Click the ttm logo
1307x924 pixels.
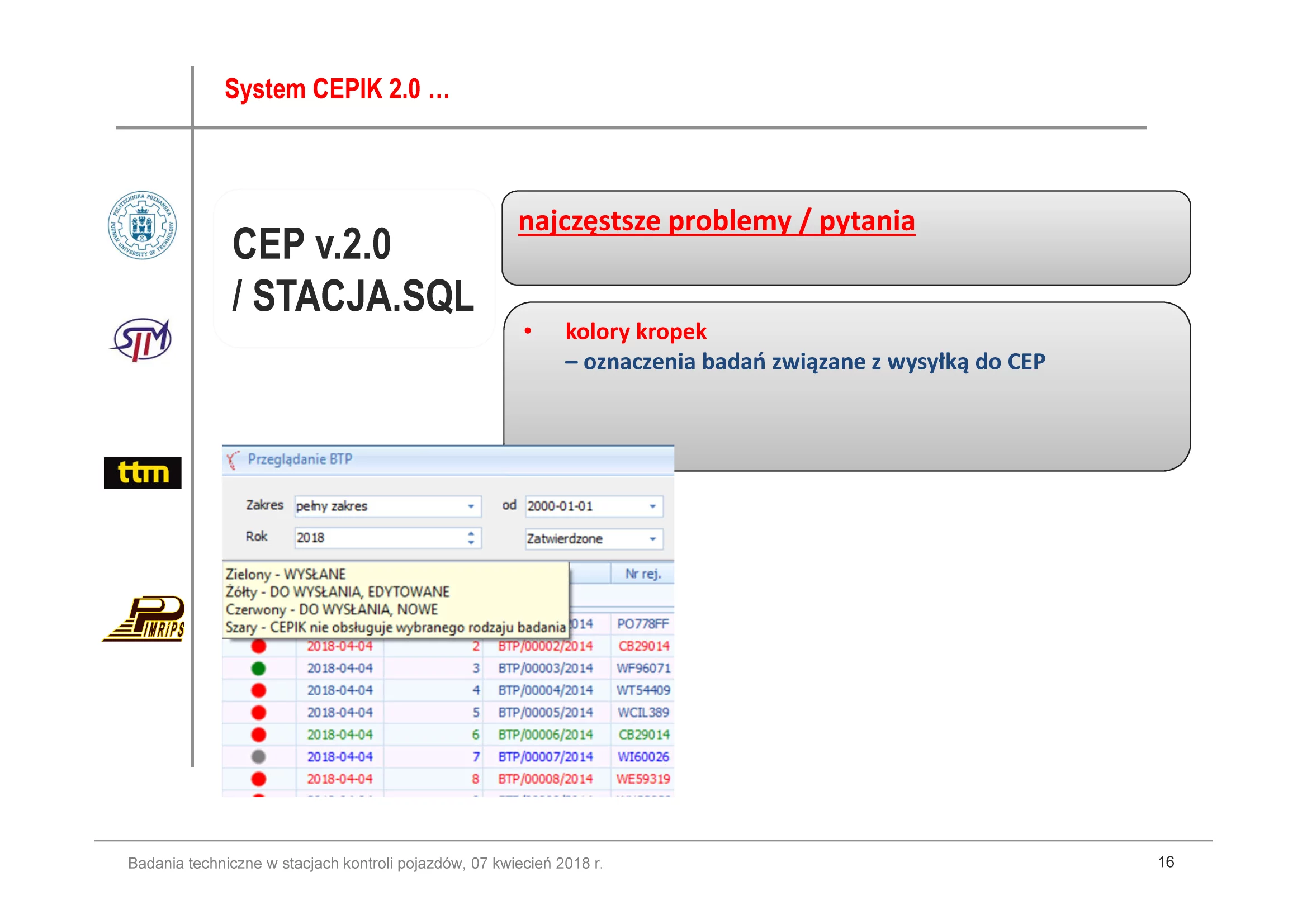coord(143,473)
